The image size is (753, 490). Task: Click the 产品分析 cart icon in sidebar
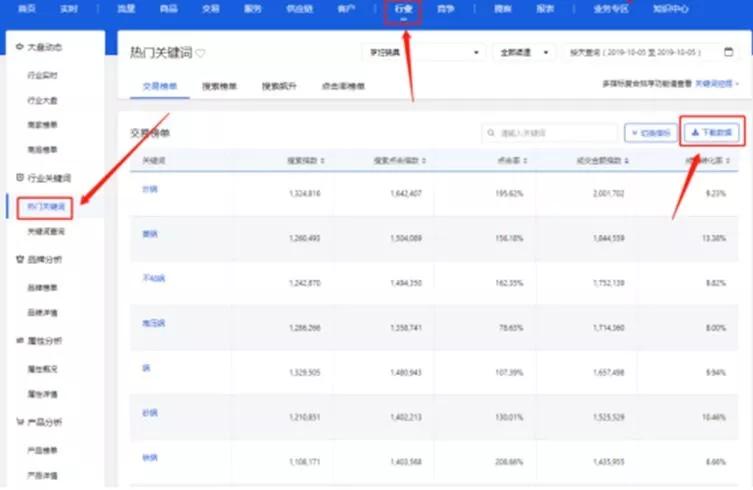point(20,422)
